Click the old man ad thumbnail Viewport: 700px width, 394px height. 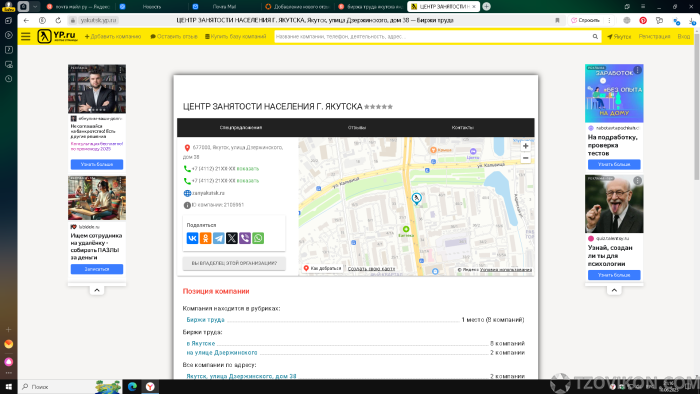pos(614,204)
